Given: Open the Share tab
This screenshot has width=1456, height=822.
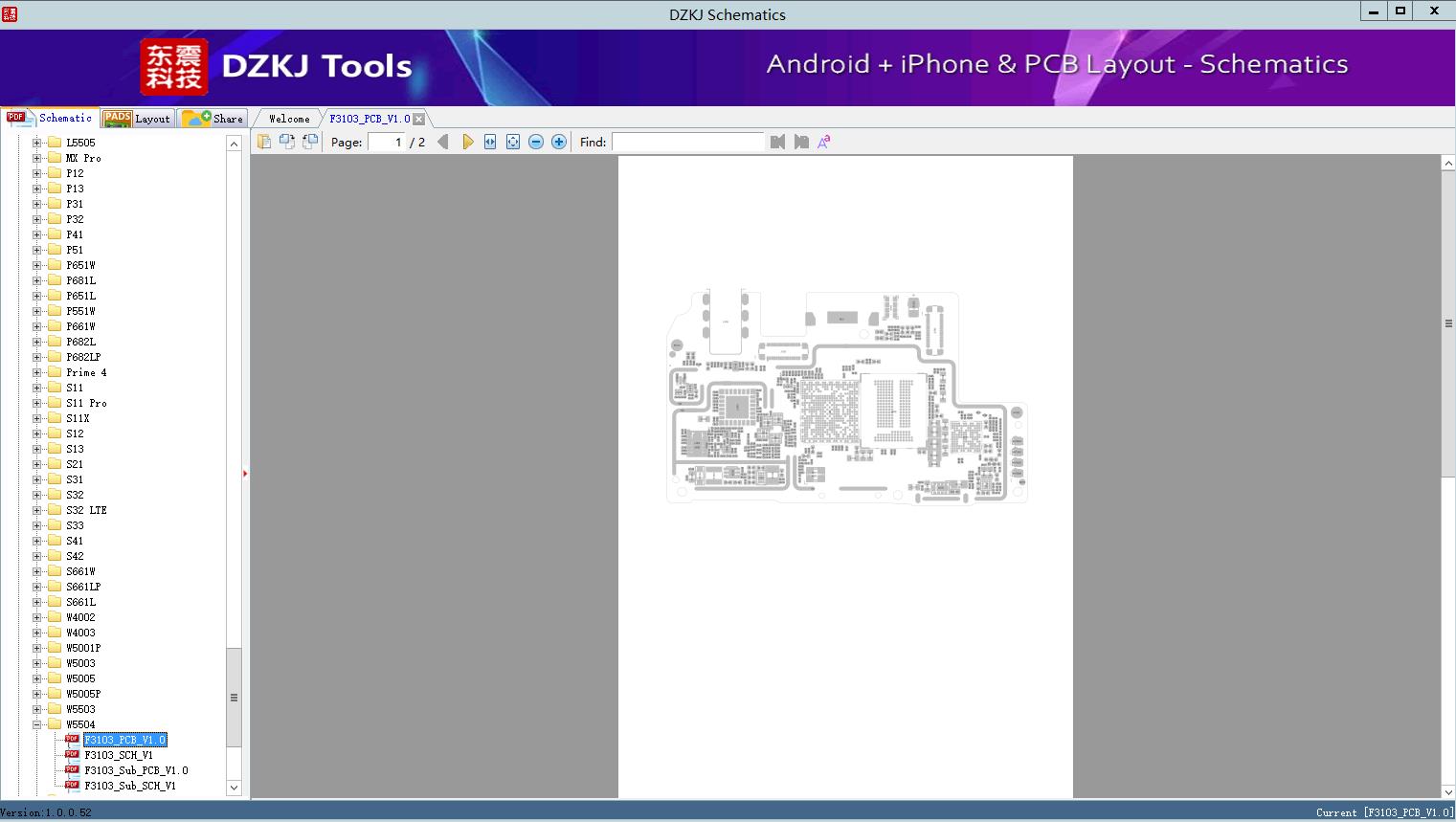Looking at the screenshot, I should (213, 119).
